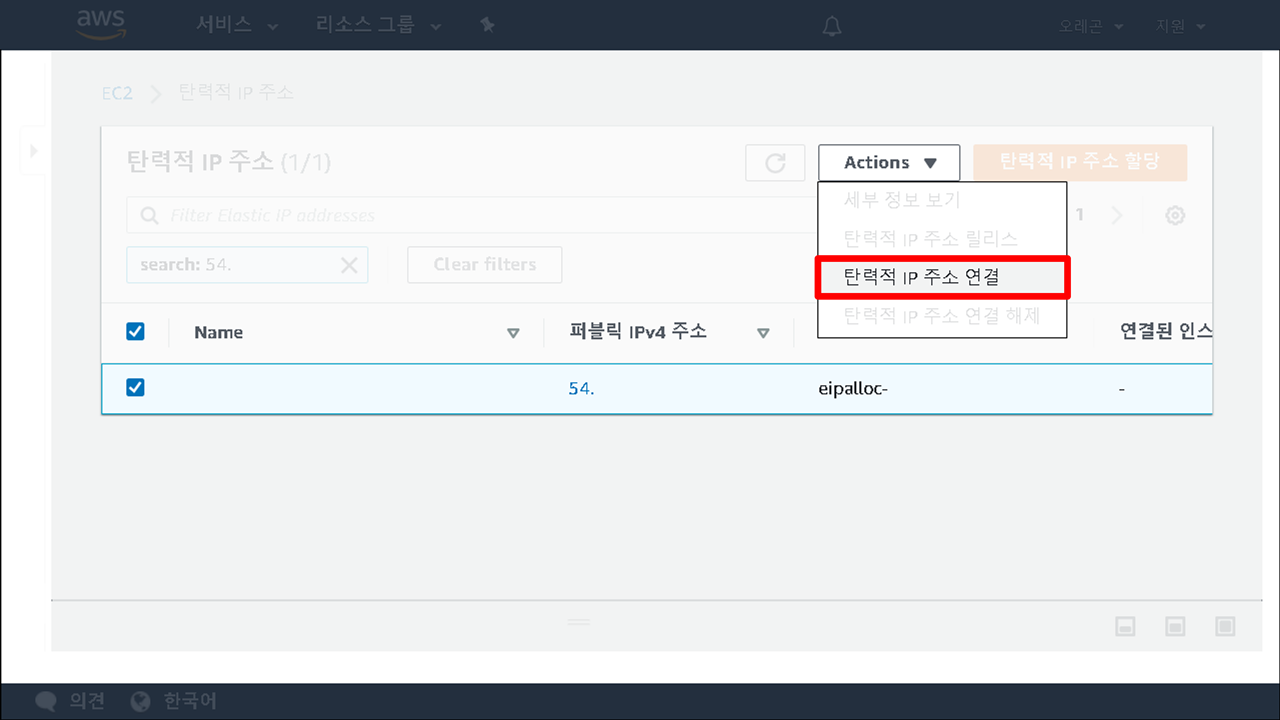Go to EC2 breadcrumb link

coord(117,93)
